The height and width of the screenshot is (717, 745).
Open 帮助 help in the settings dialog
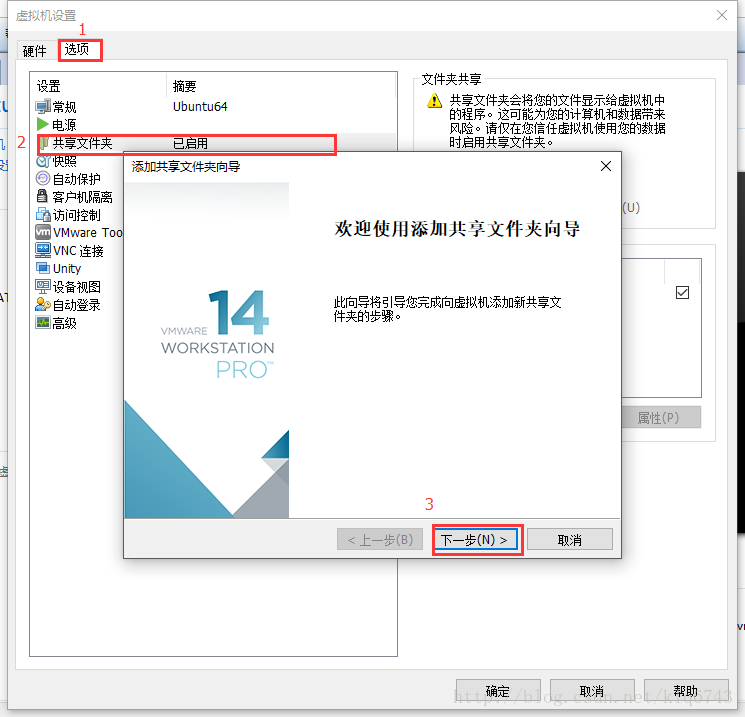(x=685, y=691)
